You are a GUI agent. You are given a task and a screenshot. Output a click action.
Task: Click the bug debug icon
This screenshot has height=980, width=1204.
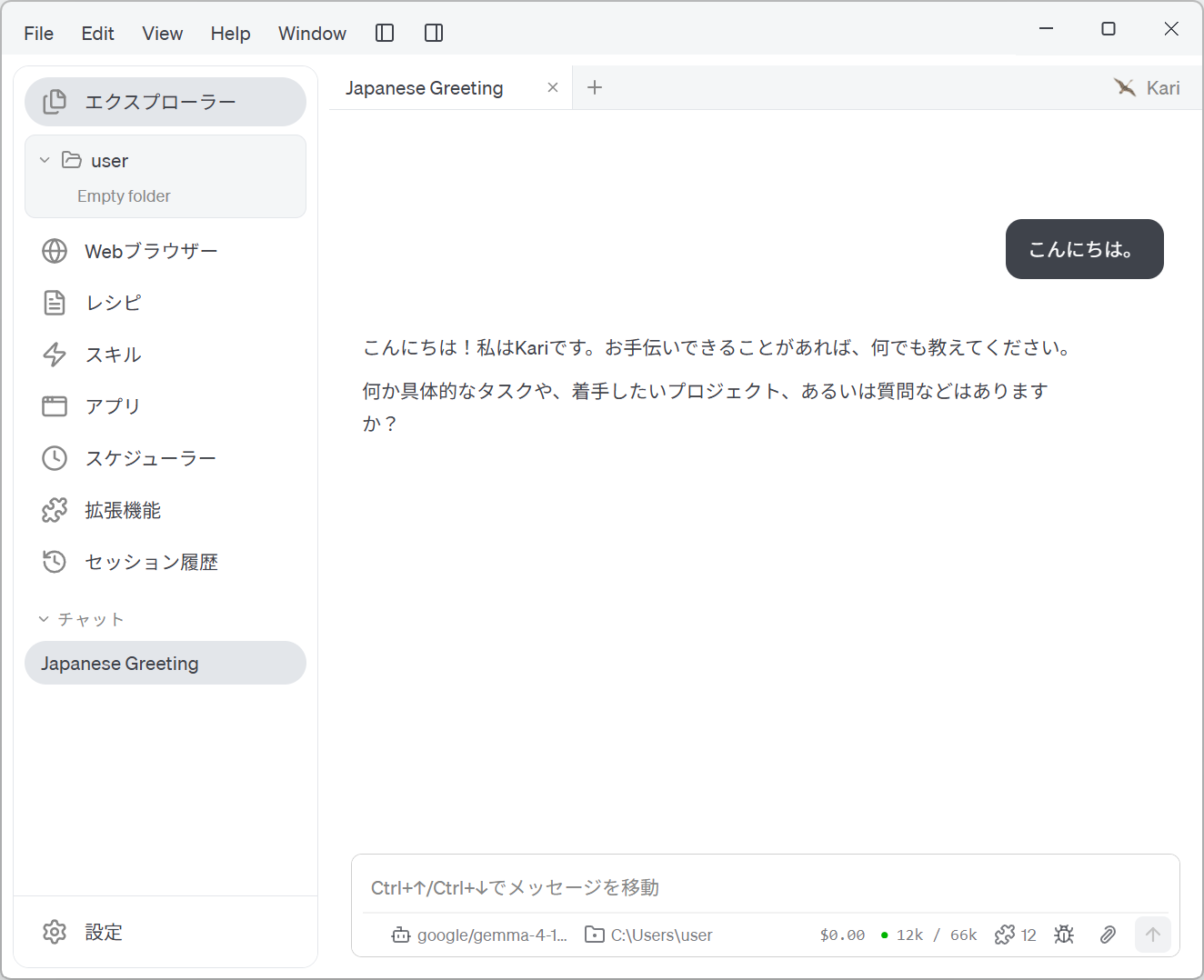[1064, 935]
